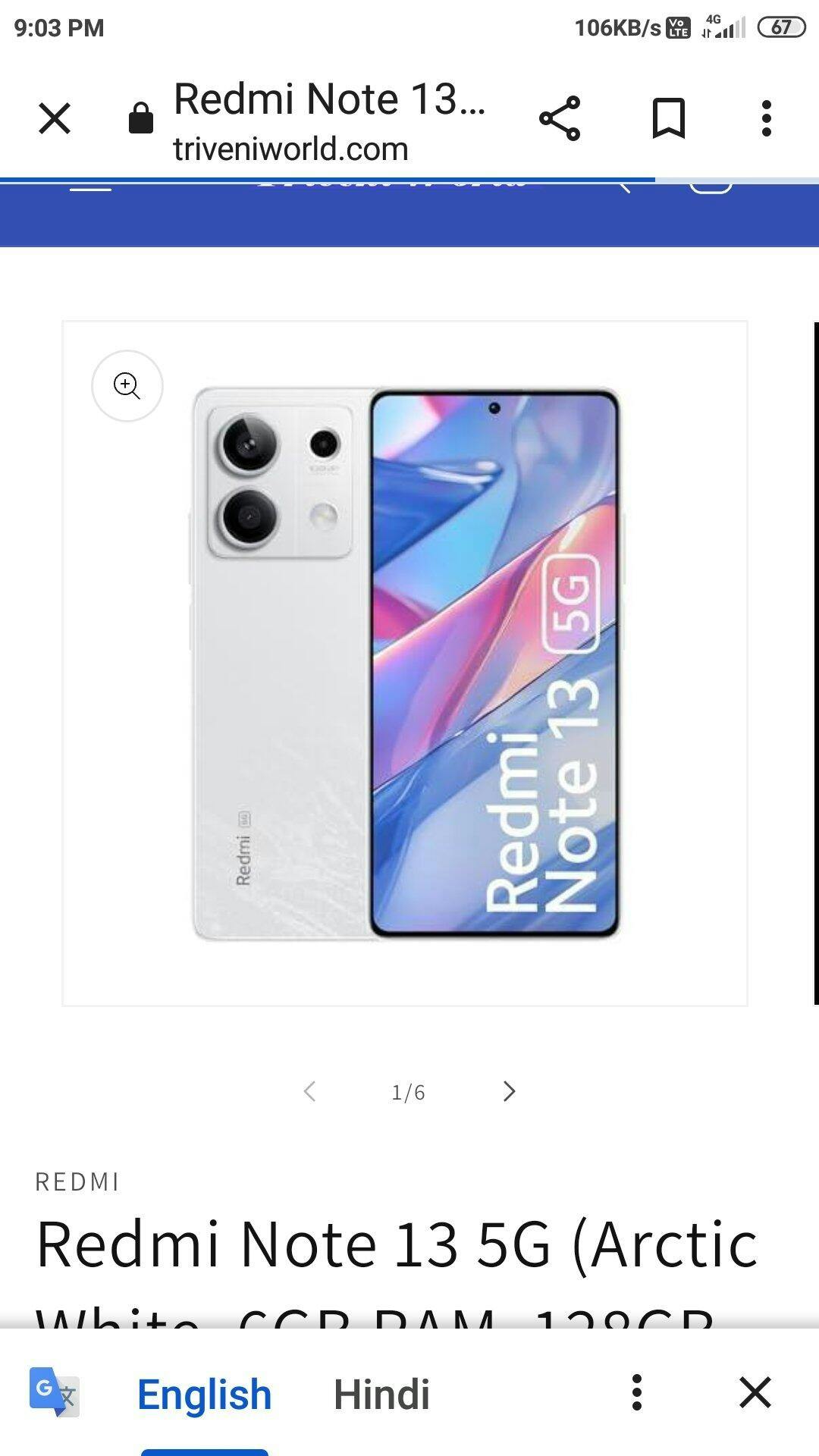Screen dimensions: 819x1456
Task: Open the browser three-dot overflow menu
Action: click(x=767, y=118)
